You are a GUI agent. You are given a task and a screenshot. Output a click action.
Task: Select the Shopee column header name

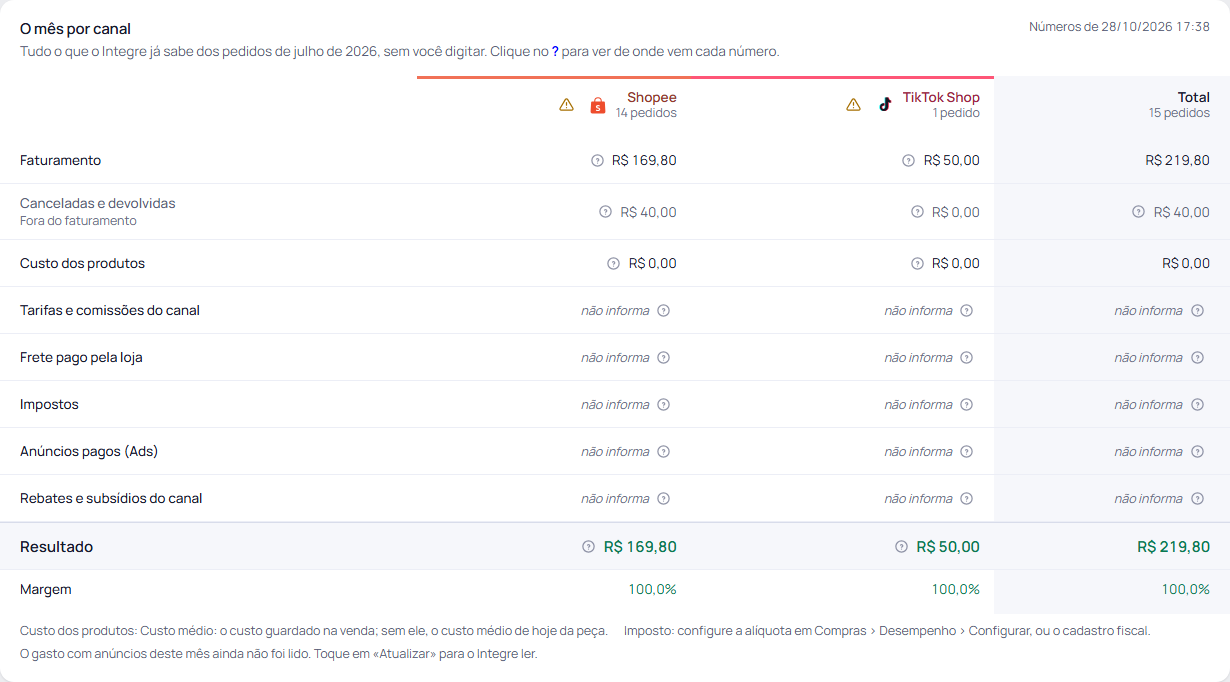652,97
